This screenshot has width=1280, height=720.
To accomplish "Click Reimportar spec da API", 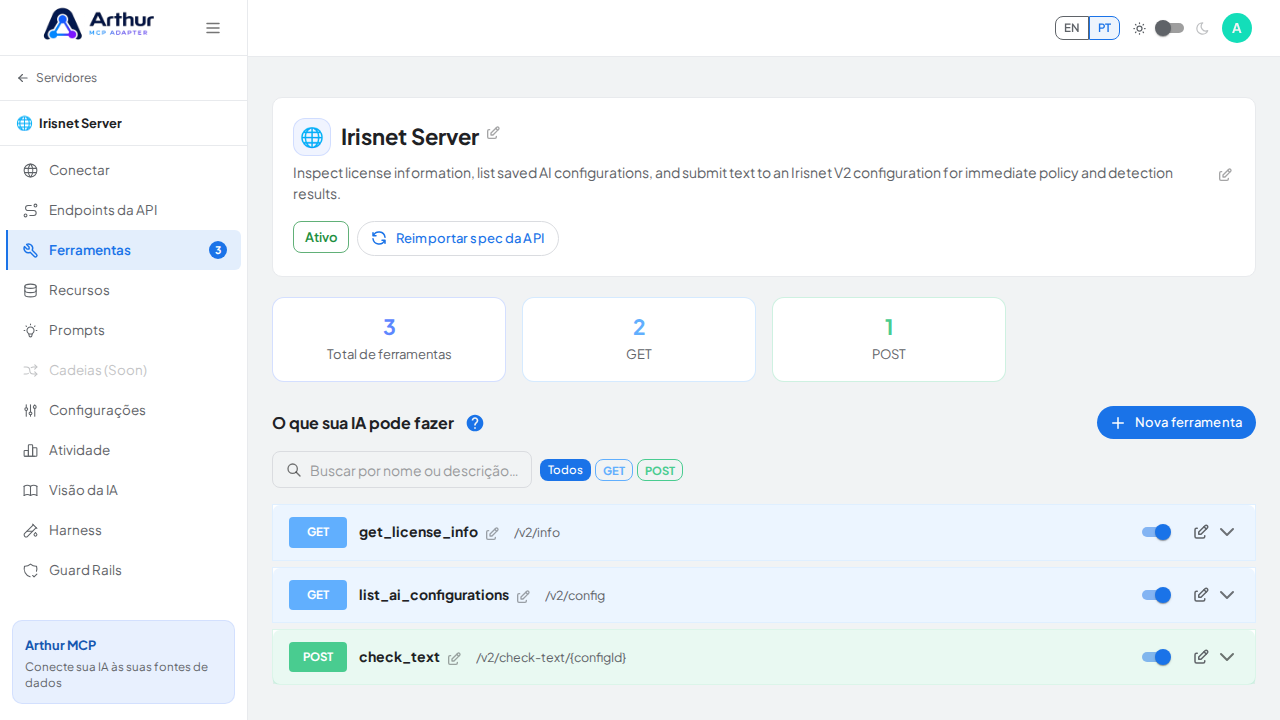I will tap(458, 238).
